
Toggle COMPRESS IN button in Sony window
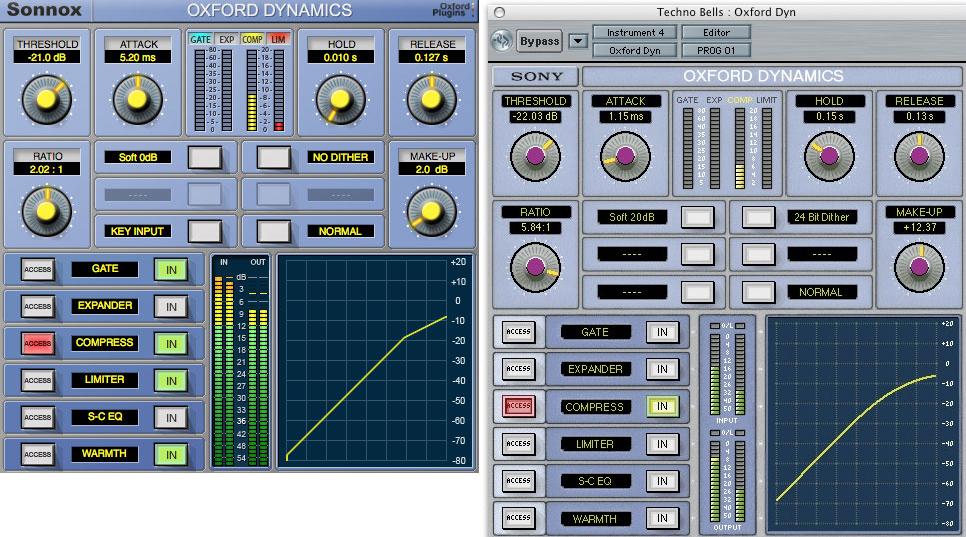(662, 406)
